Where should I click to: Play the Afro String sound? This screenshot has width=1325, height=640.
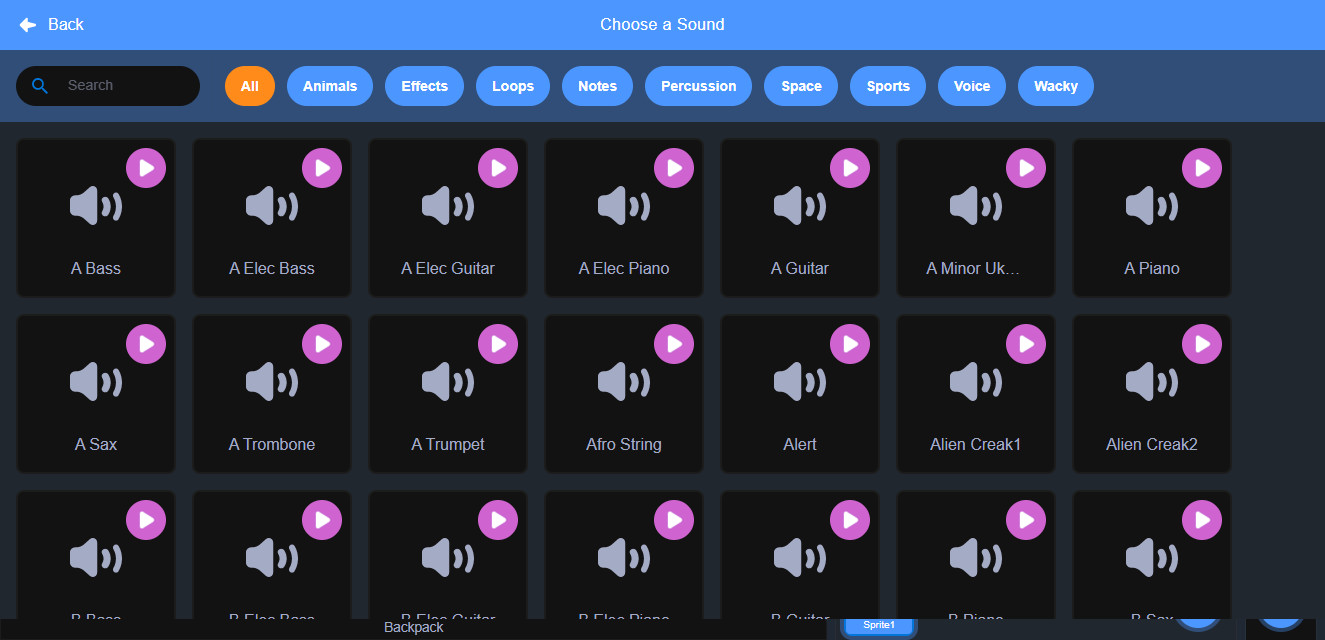click(674, 343)
